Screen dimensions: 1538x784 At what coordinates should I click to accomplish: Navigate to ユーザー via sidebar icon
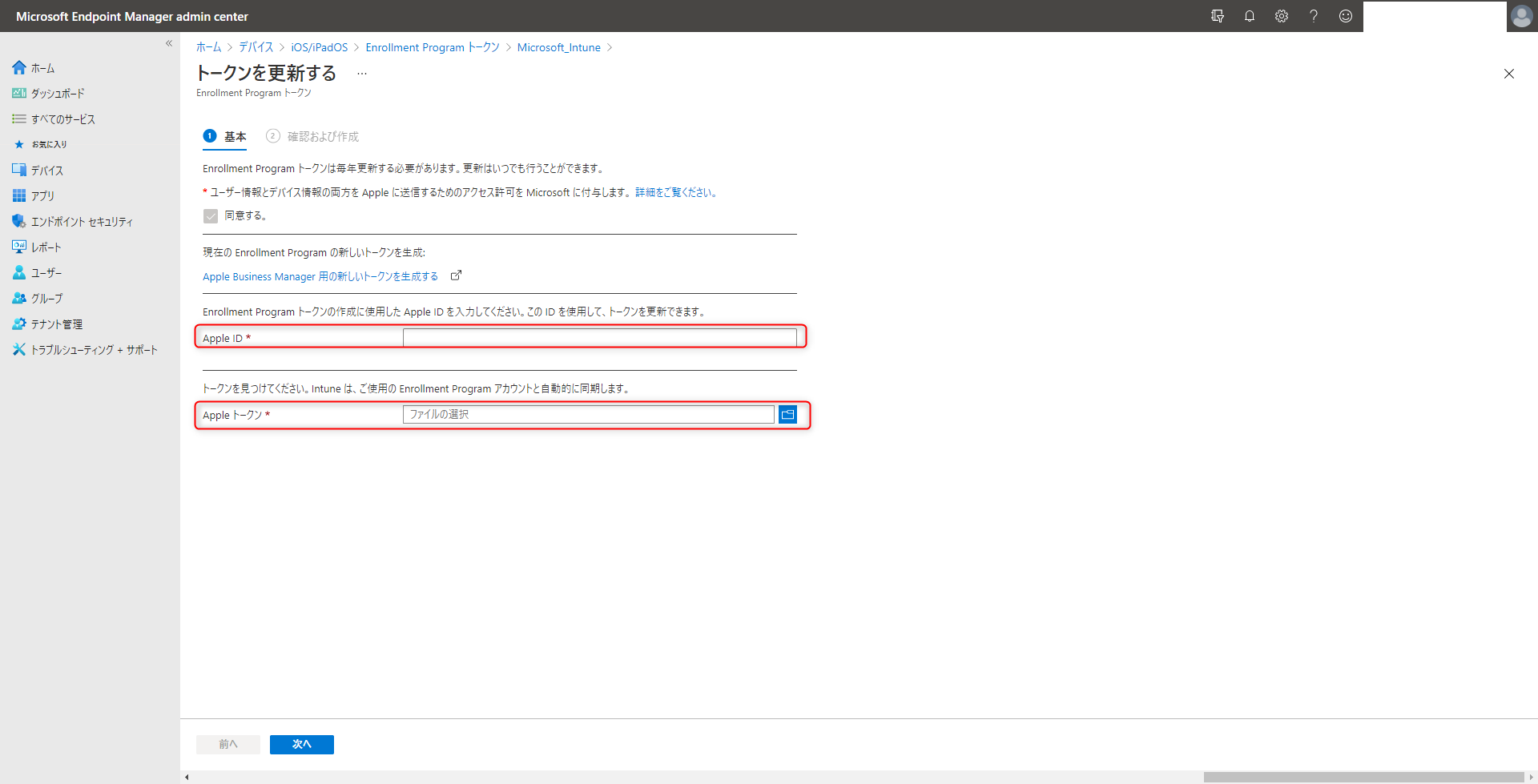click(46, 272)
